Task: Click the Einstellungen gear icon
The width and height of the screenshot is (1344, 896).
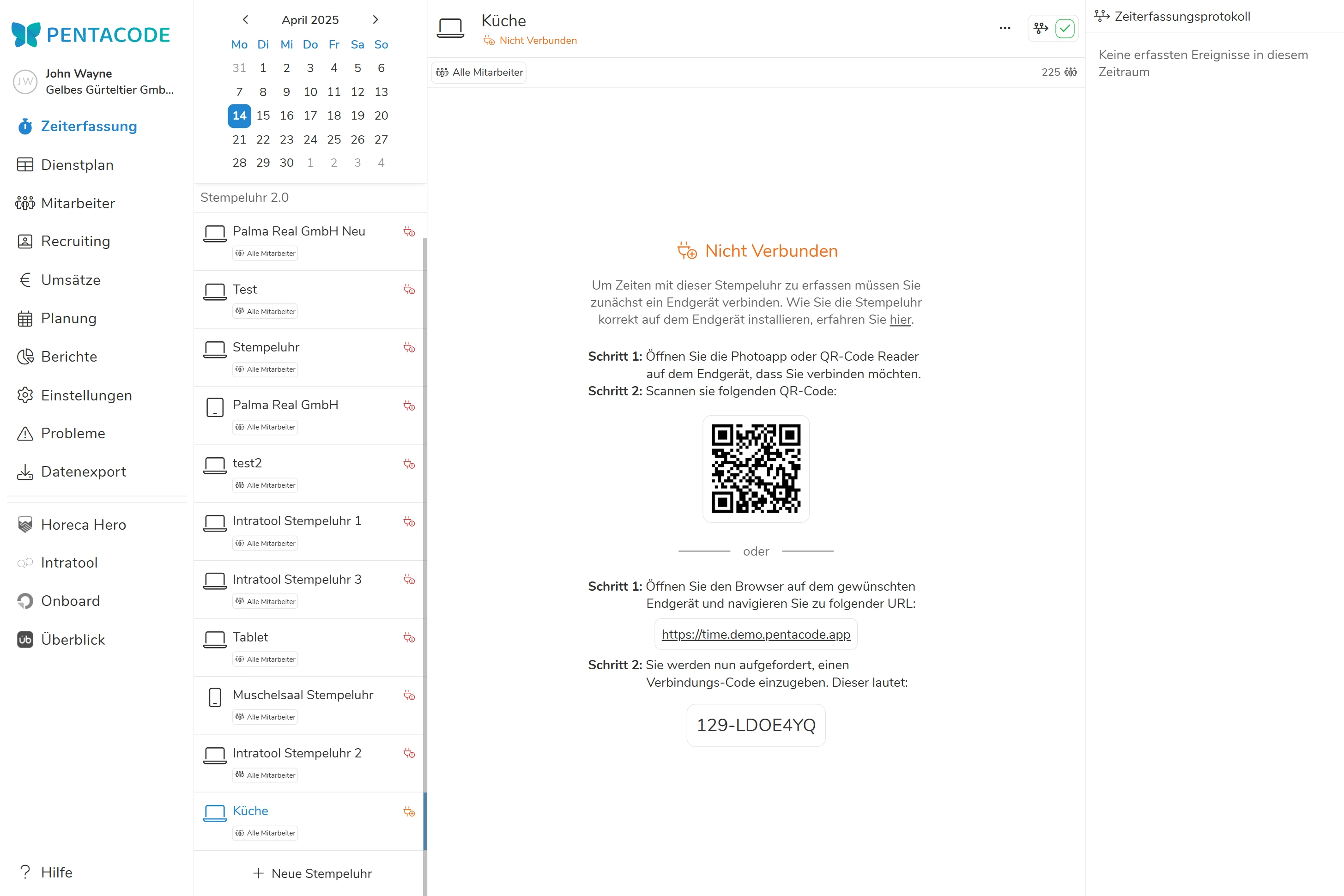Action: [x=24, y=395]
